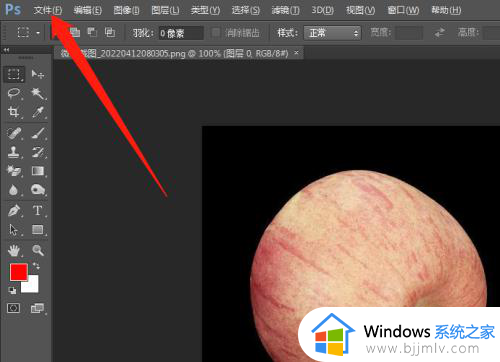500x362 pixels.
Task: Open the Edit menu
Action: point(87,10)
